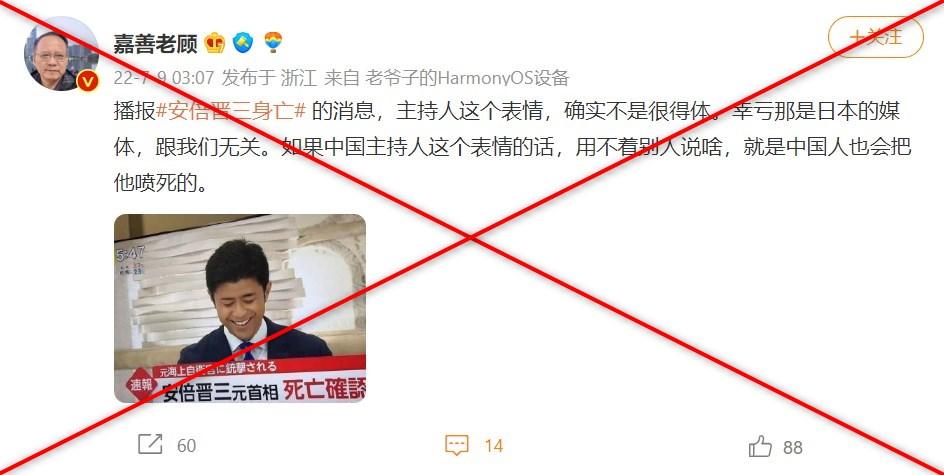
Task: Click the red 死亡確認 headline in the image
Action: [x=324, y=390]
